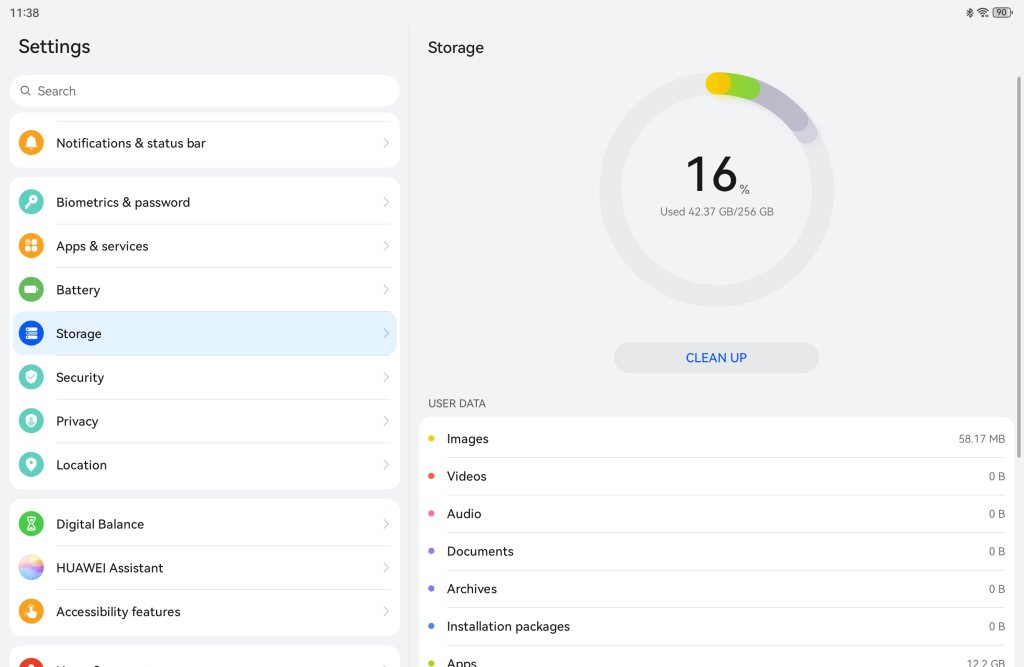Screen dimensions: 1024x667
Task: Tap the battery indicator in status bar
Action: click(1001, 13)
